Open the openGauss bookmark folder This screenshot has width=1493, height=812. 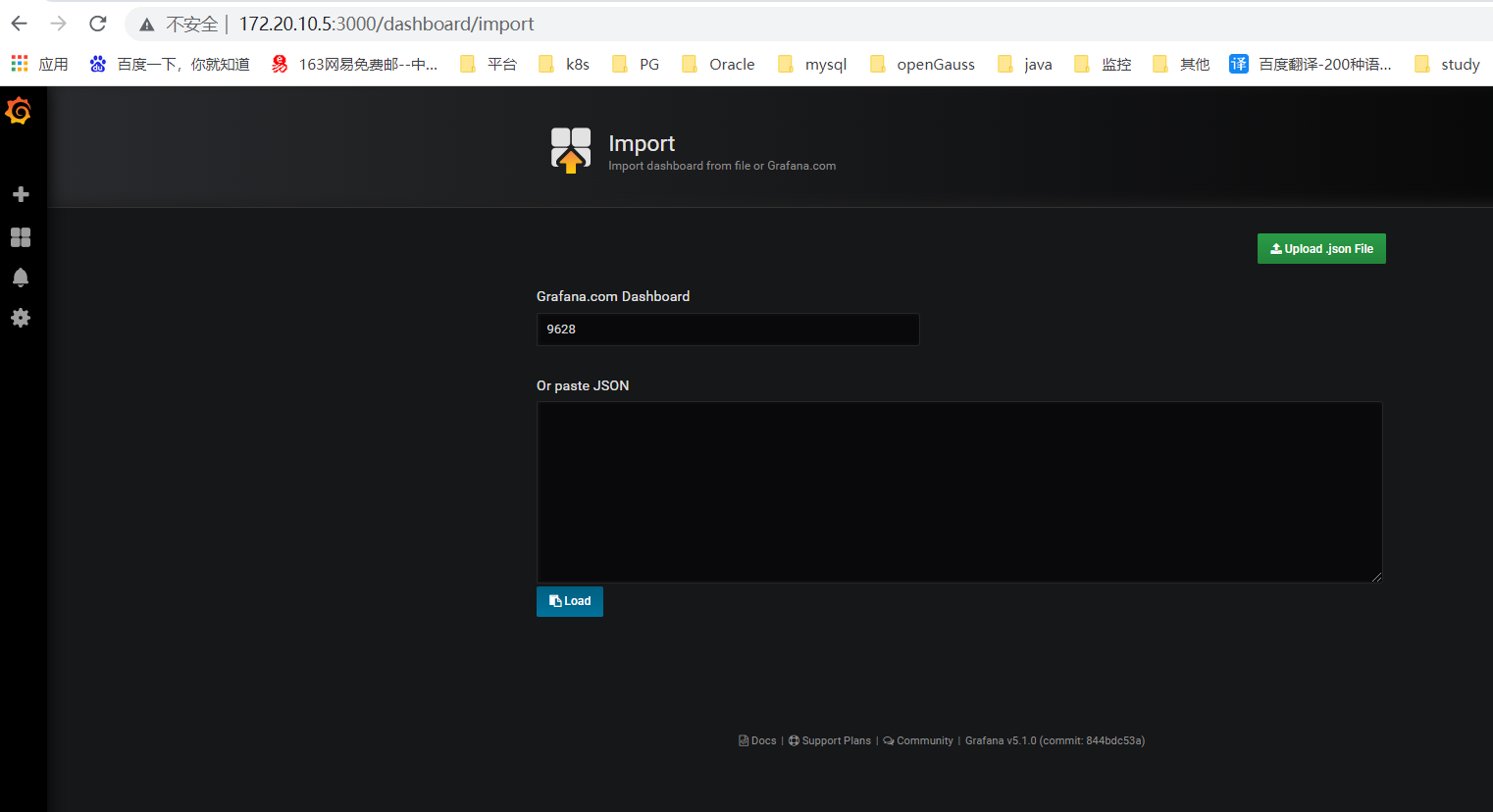tap(922, 64)
